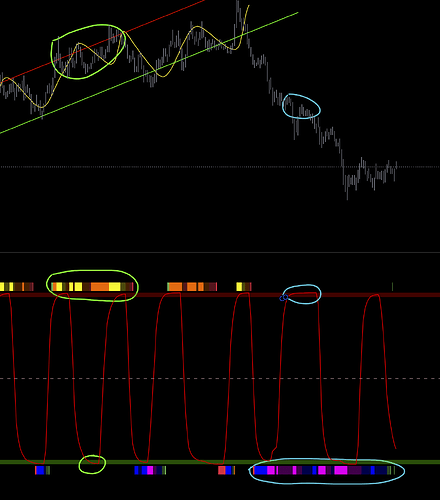This screenshot has height=500, width=440.
Task: Click the second orange top color bar group
Action: tap(192, 287)
